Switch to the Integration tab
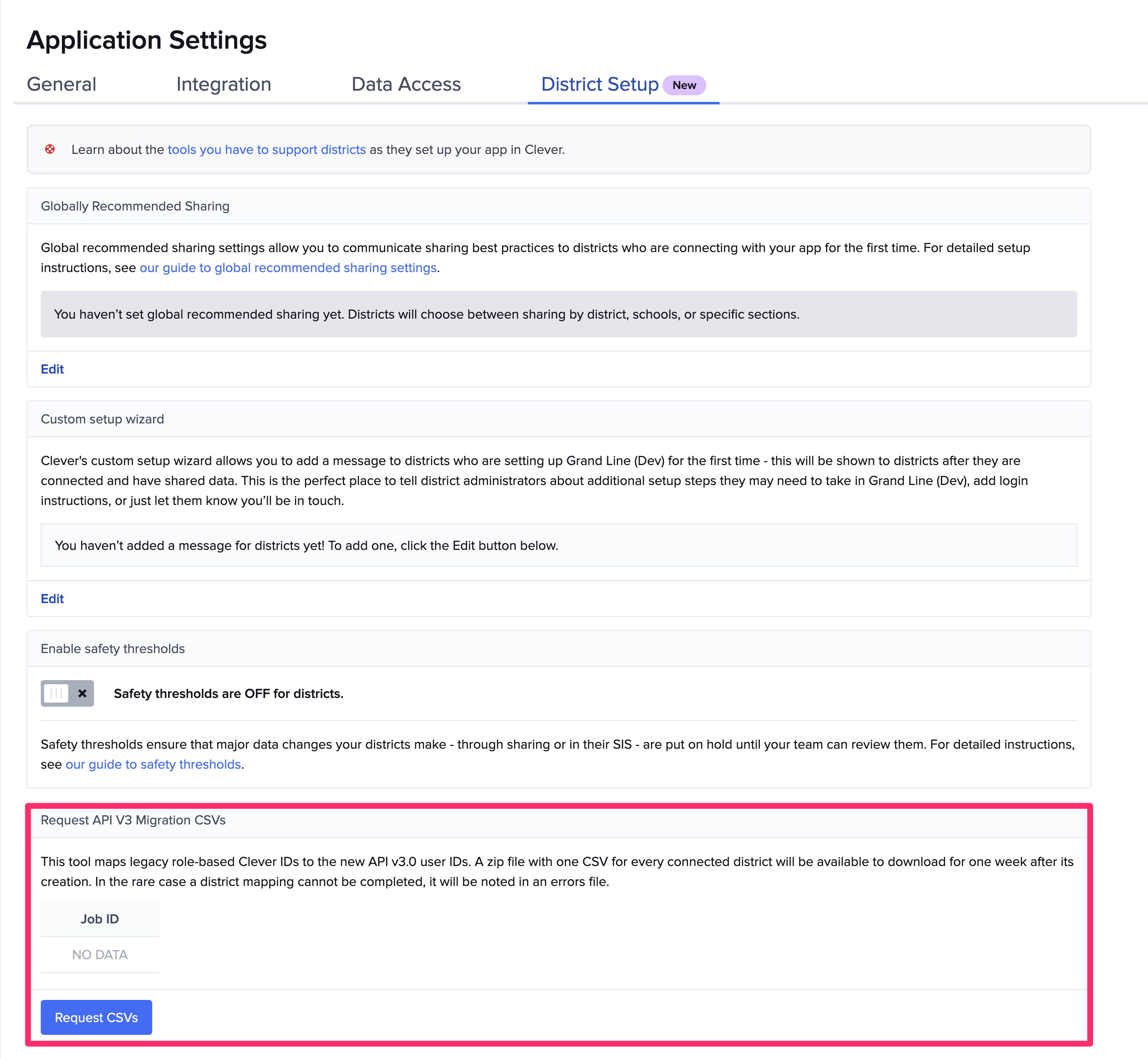The width and height of the screenshot is (1148, 1059). (223, 84)
